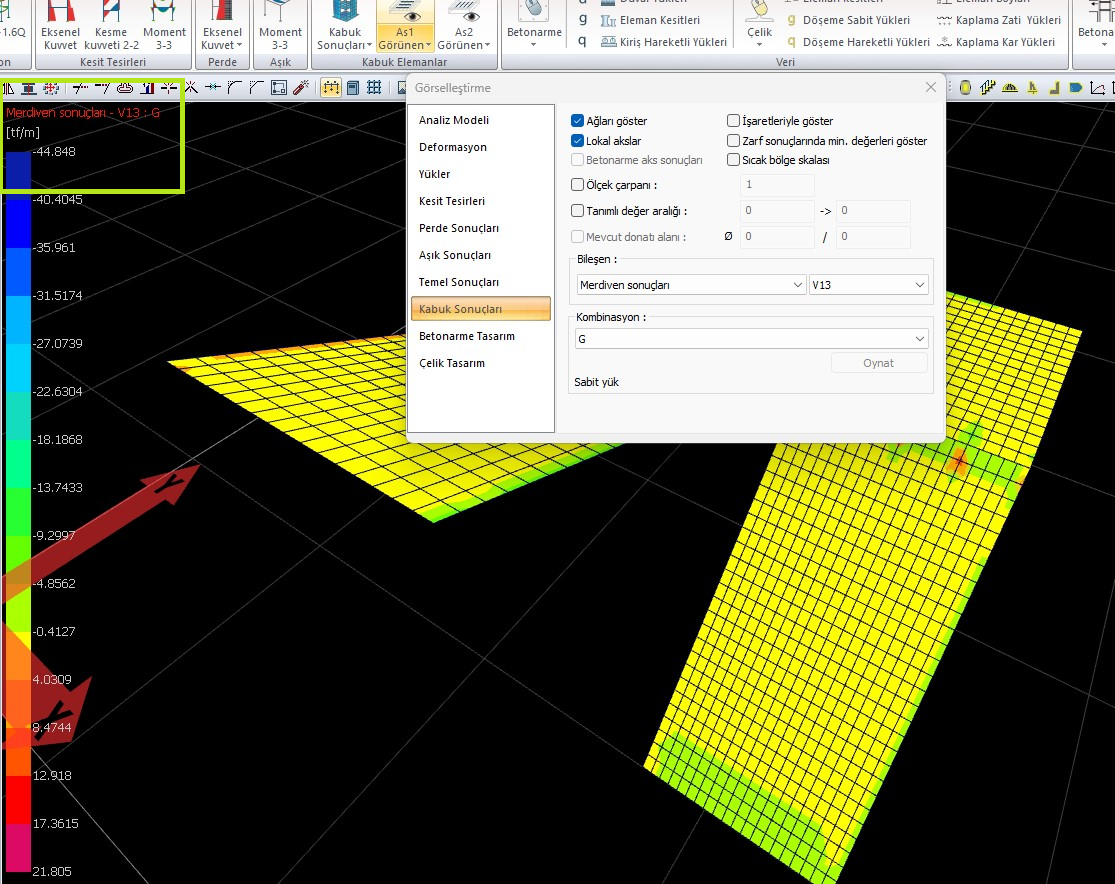Click Kaplama Kar Yükleri icon
Screen dimensions: 1115x884
945,42
